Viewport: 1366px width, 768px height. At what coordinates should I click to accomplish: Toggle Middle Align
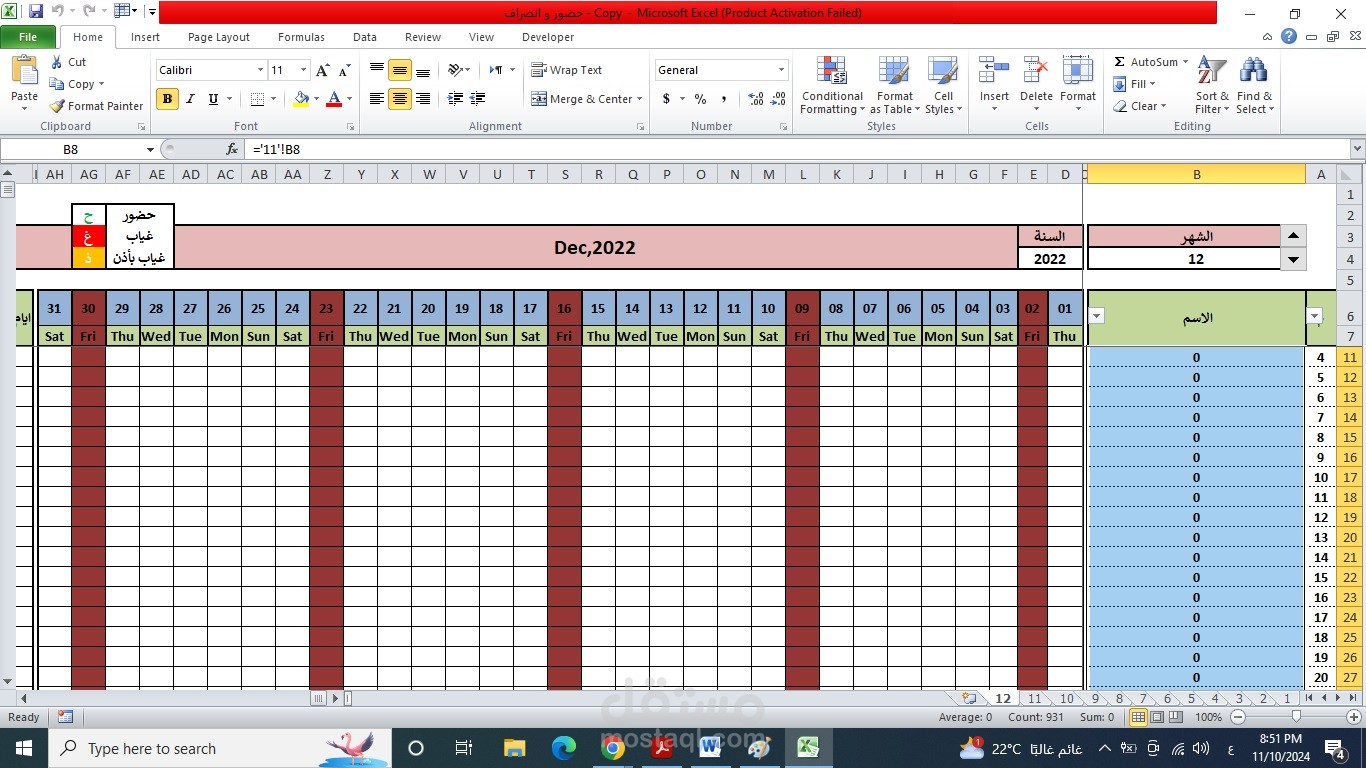point(400,70)
